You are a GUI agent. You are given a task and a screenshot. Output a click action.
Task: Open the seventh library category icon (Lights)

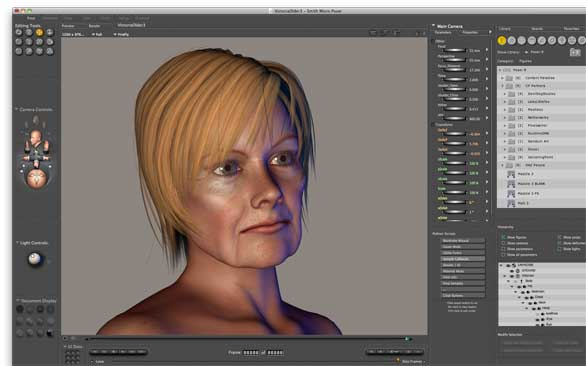(x=562, y=40)
